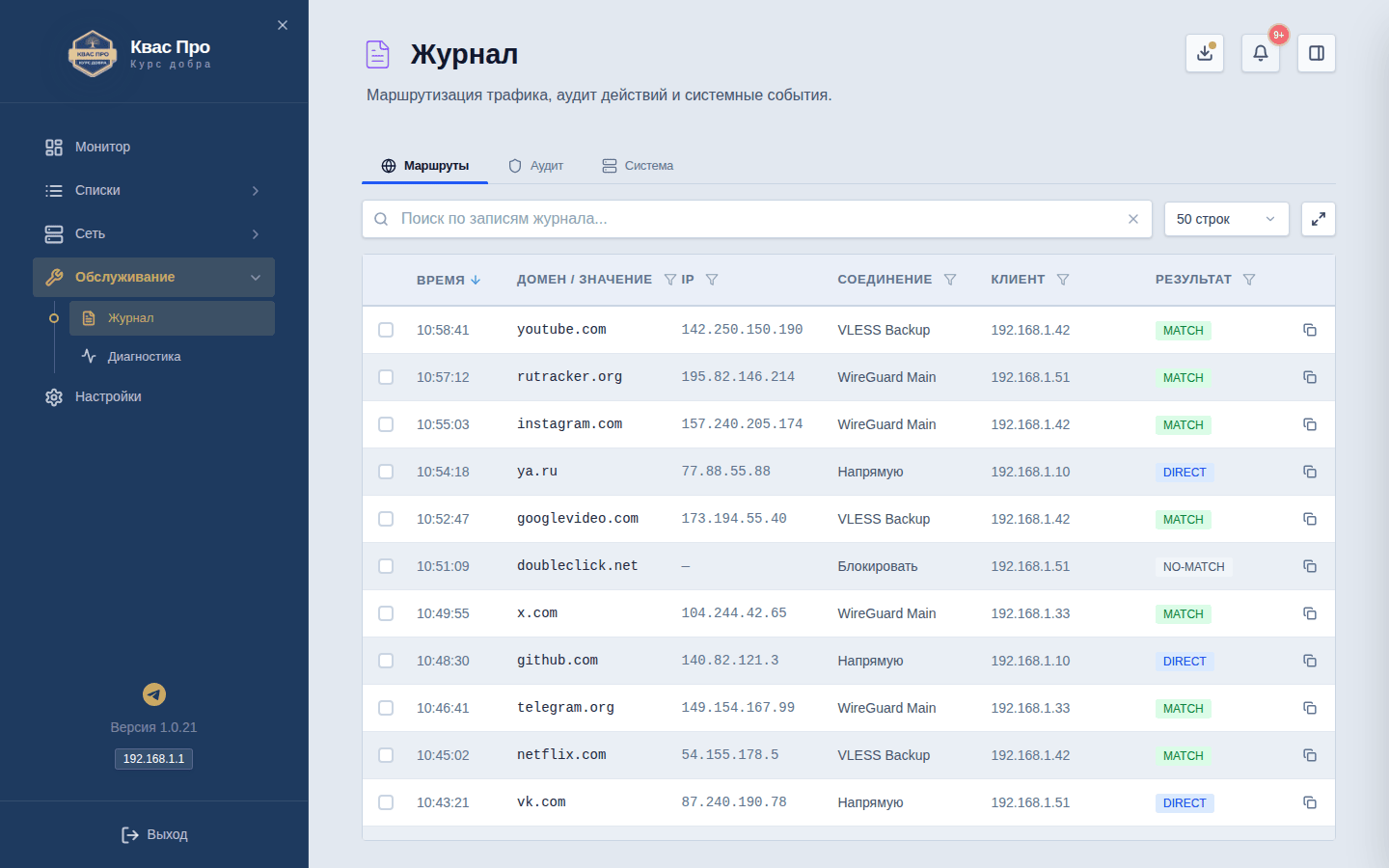The height and width of the screenshot is (868, 1389).
Task: Filter by the IP column funnel icon
Action: click(712, 280)
